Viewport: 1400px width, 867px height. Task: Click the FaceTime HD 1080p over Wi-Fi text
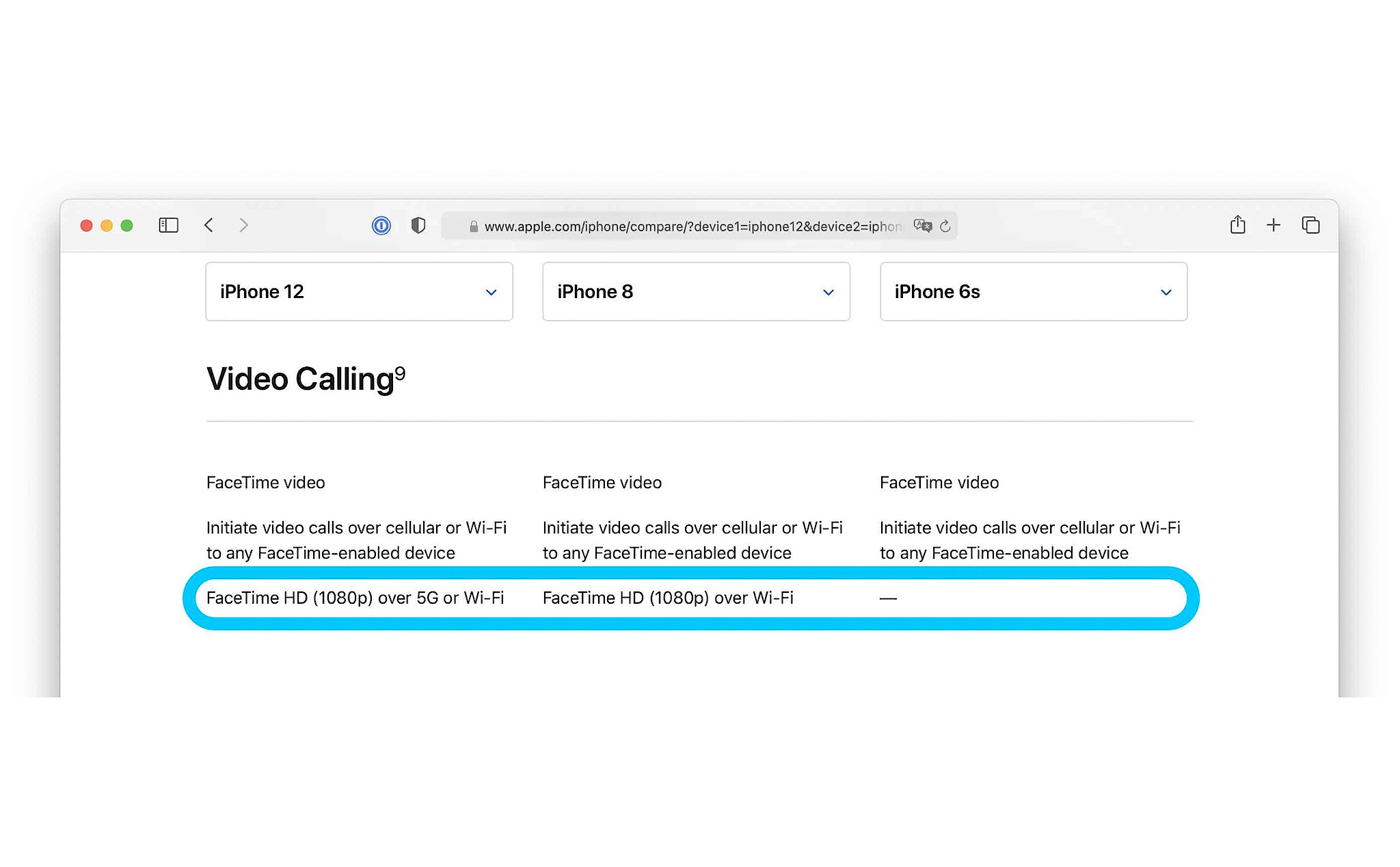668,597
